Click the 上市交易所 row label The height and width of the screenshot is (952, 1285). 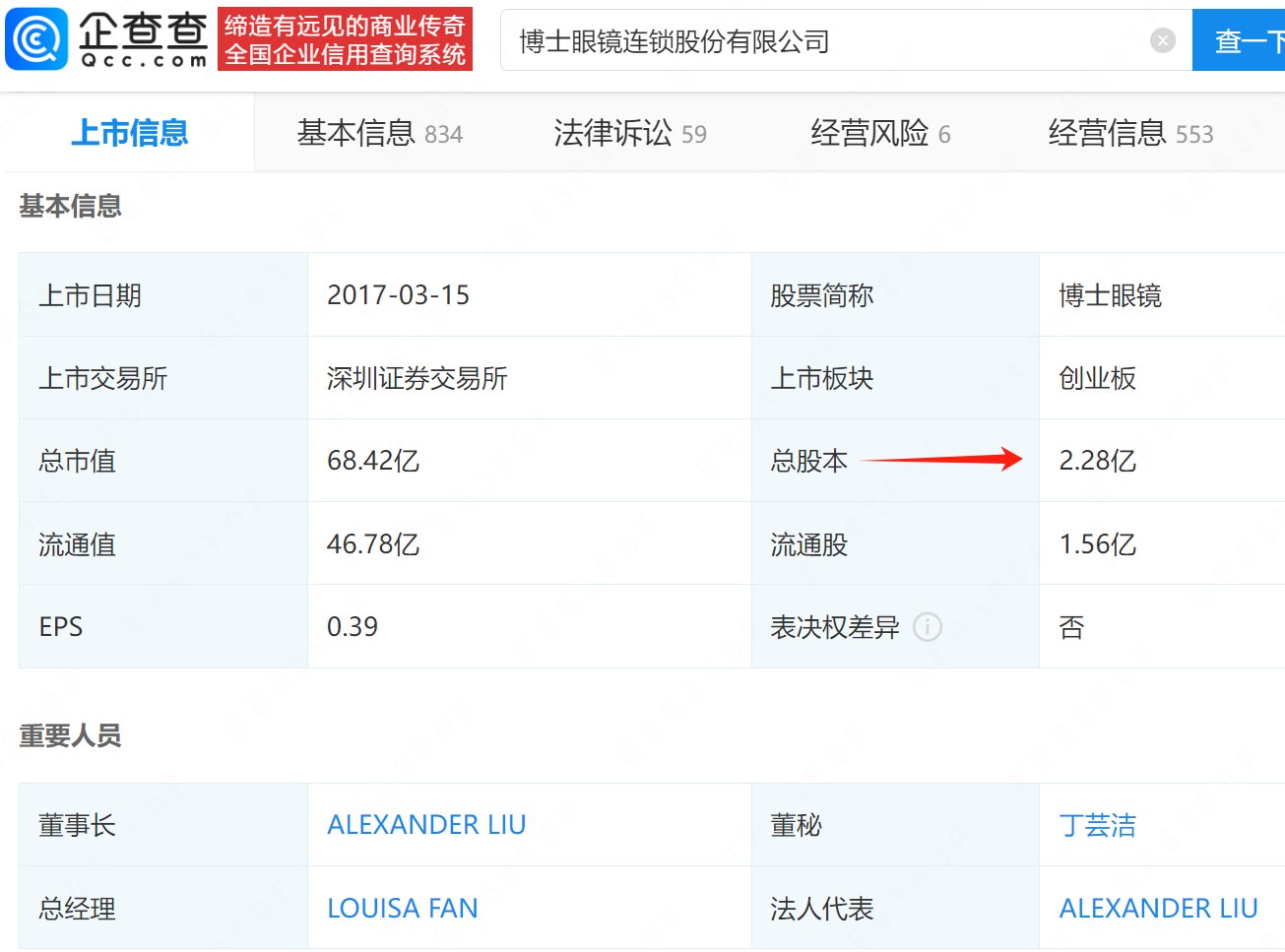point(103,379)
